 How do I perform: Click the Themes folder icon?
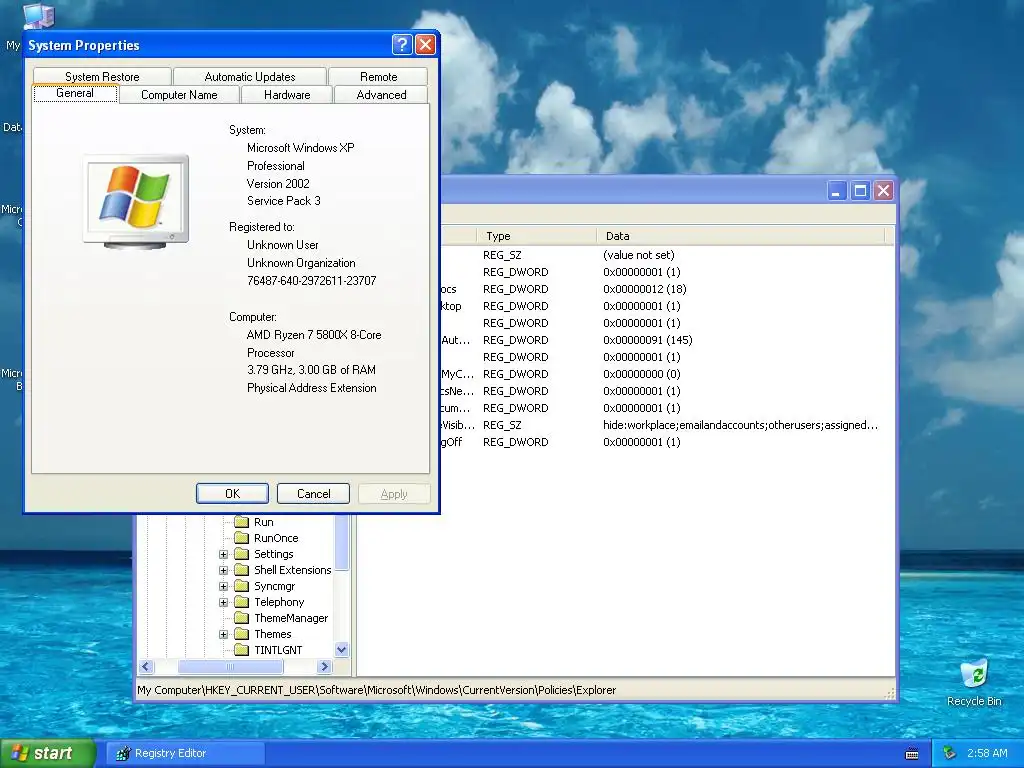(x=242, y=633)
